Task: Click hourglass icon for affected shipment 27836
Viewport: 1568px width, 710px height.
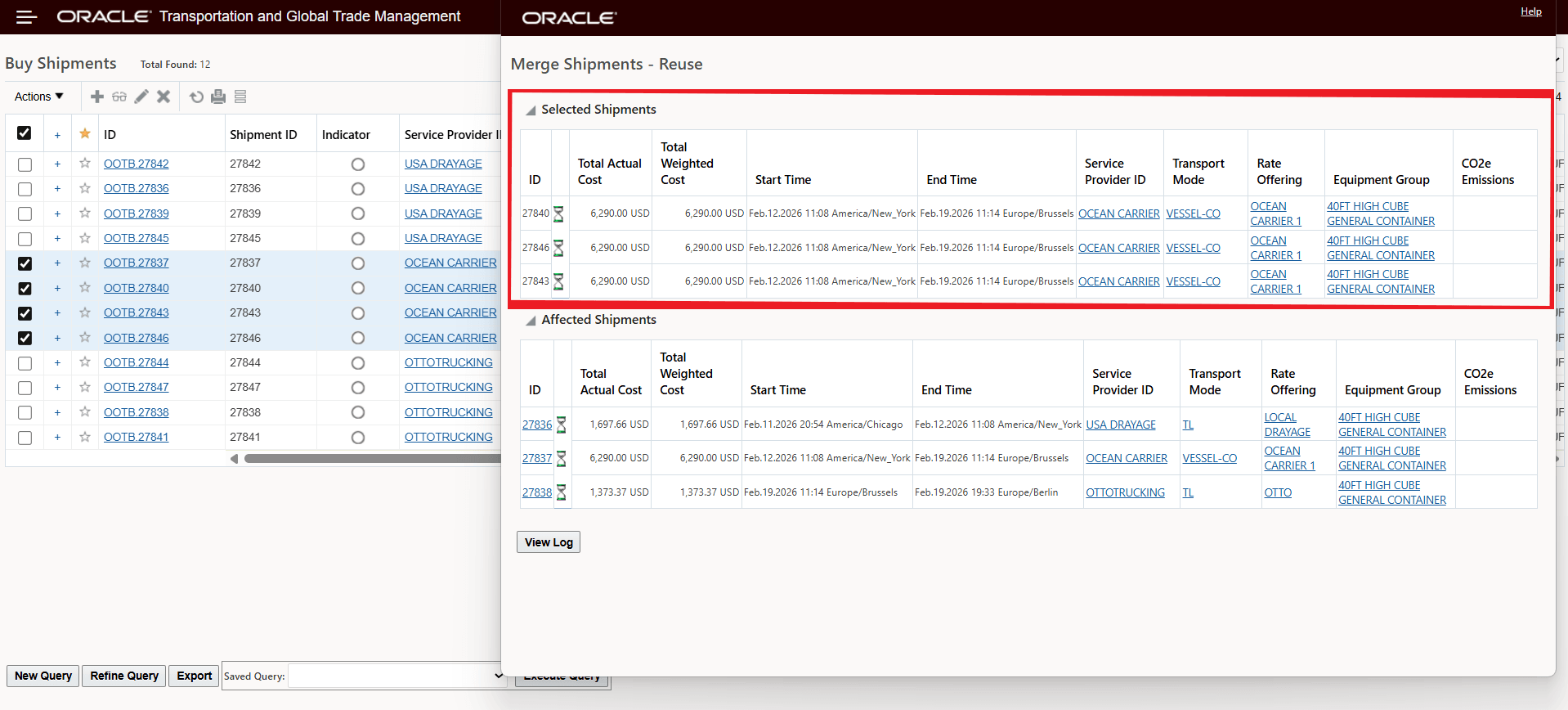Action: click(562, 425)
